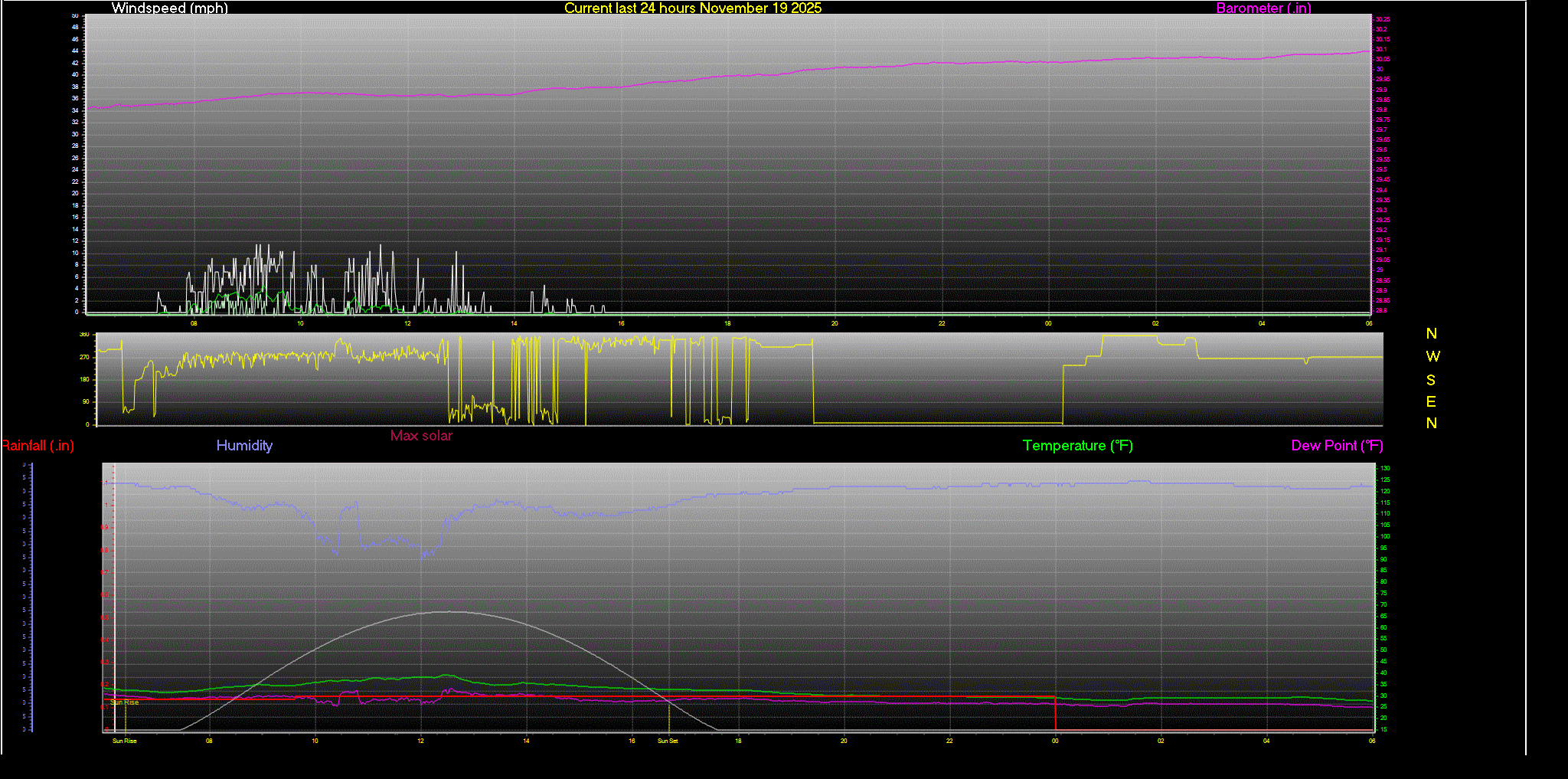
Task: Click the 18 hour tick on windspeed chart
Action: click(x=727, y=323)
